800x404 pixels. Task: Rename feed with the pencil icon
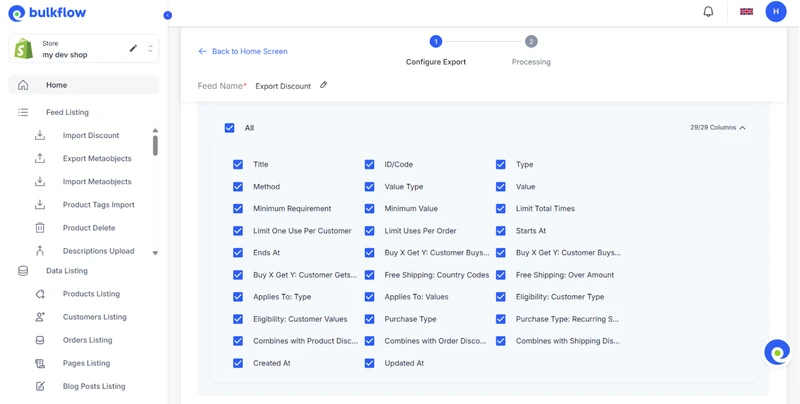click(x=323, y=85)
